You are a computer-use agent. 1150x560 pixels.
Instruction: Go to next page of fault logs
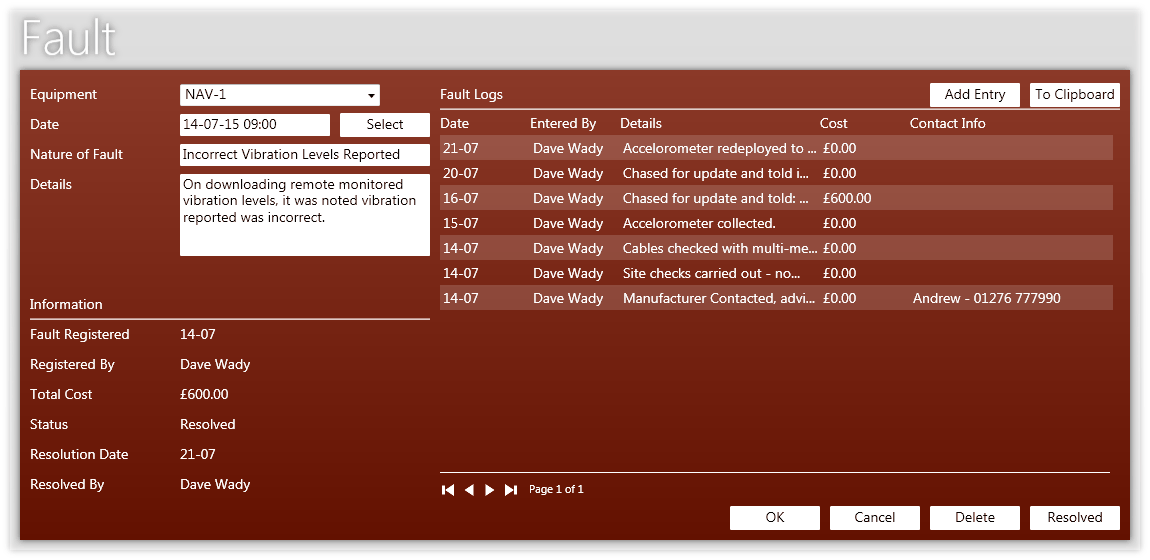490,490
